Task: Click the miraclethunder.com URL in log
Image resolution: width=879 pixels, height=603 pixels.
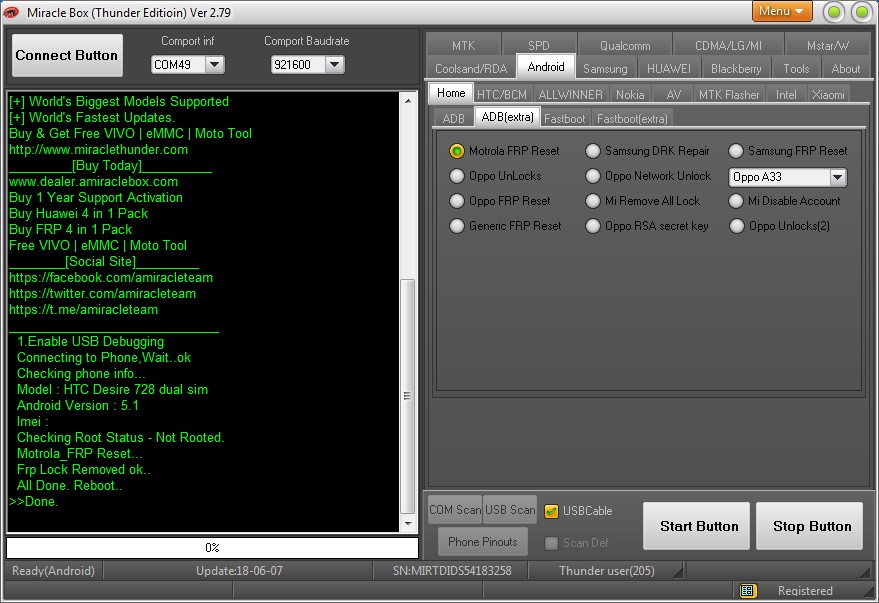Action: pos(99,150)
